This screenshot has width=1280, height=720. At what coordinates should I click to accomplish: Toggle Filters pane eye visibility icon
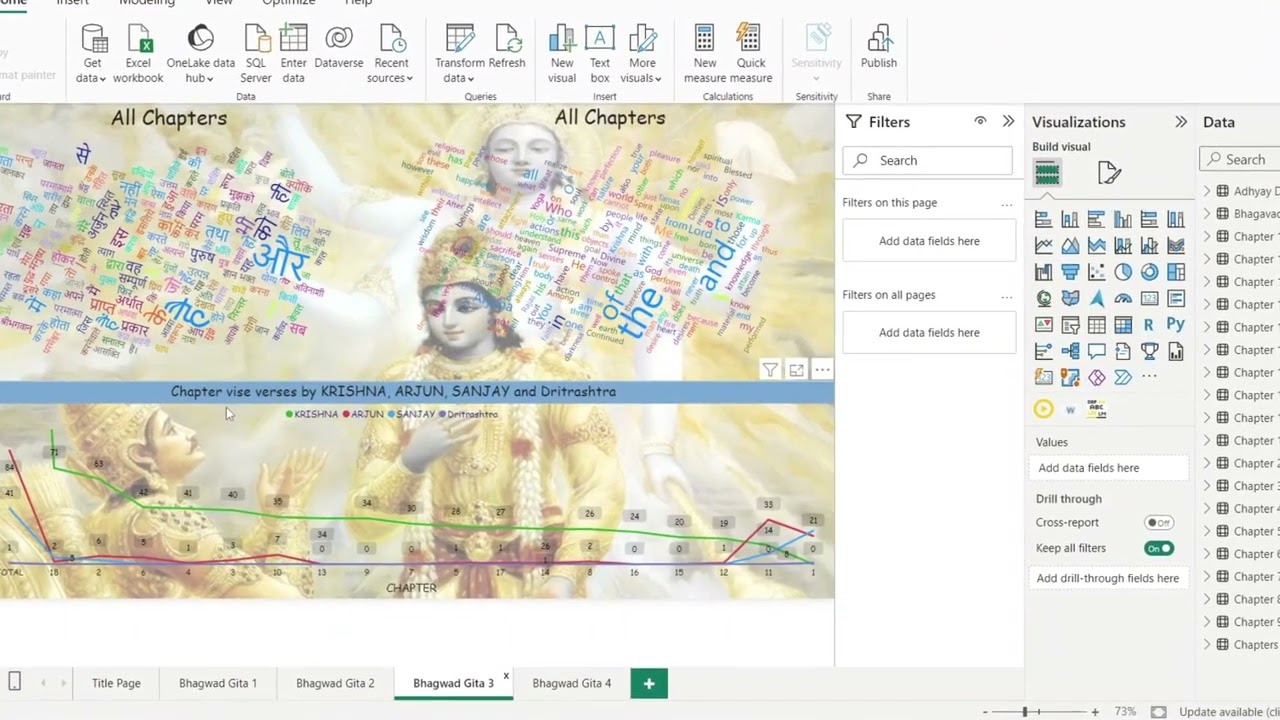tap(980, 121)
